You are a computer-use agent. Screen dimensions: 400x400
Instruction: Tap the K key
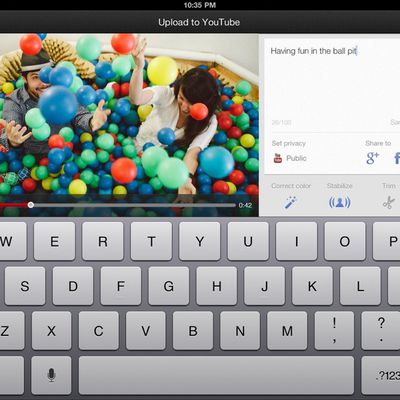pyautogui.click(x=312, y=286)
